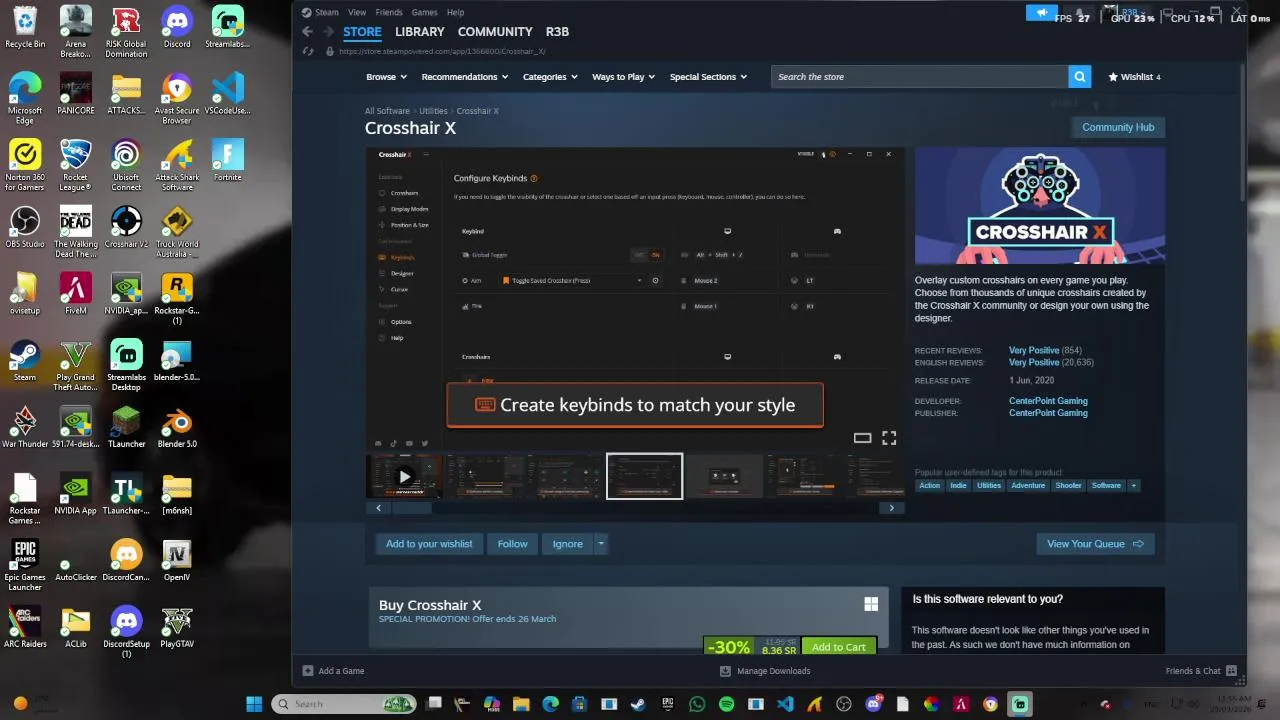Click Add to your wishlist button
This screenshot has height=720, width=1280.
coord(429,544)
